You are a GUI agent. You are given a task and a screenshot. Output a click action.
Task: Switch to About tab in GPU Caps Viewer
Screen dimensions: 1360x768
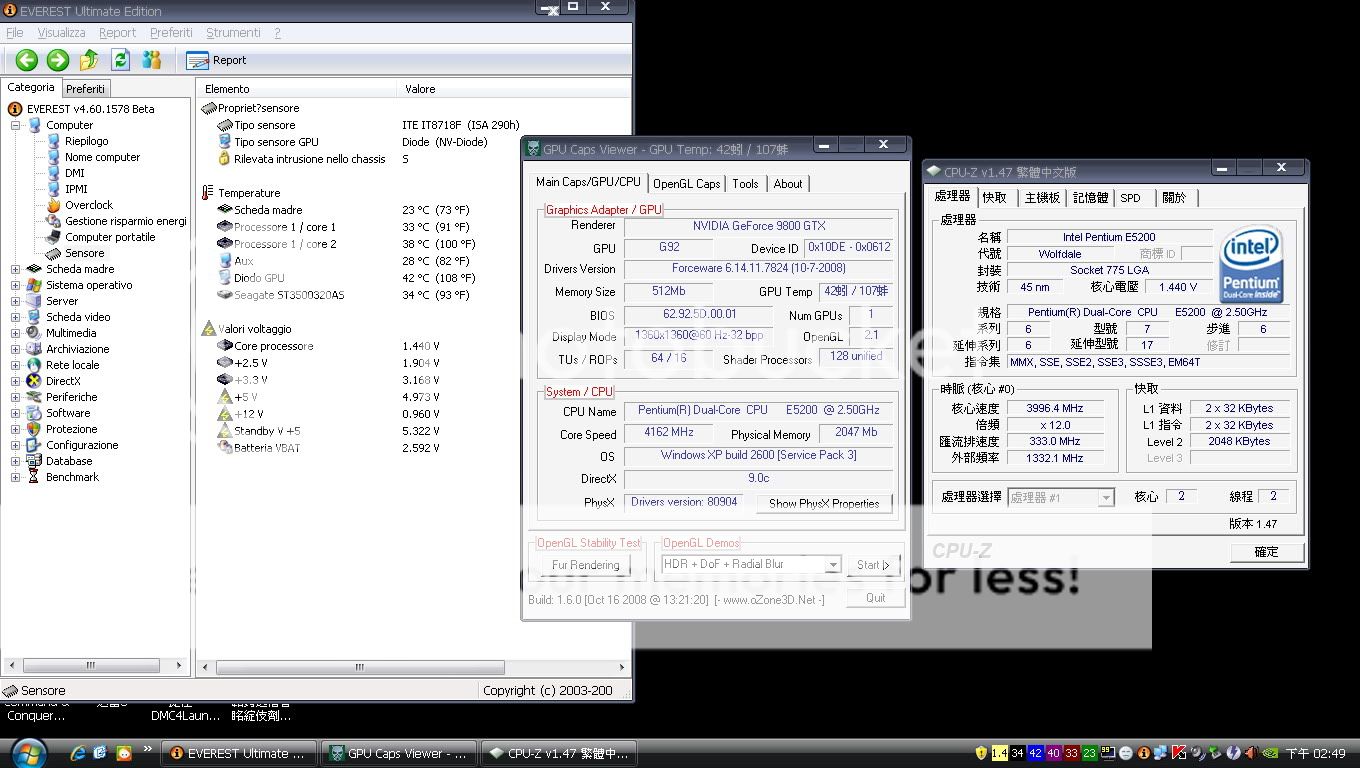tap(788, 184)
